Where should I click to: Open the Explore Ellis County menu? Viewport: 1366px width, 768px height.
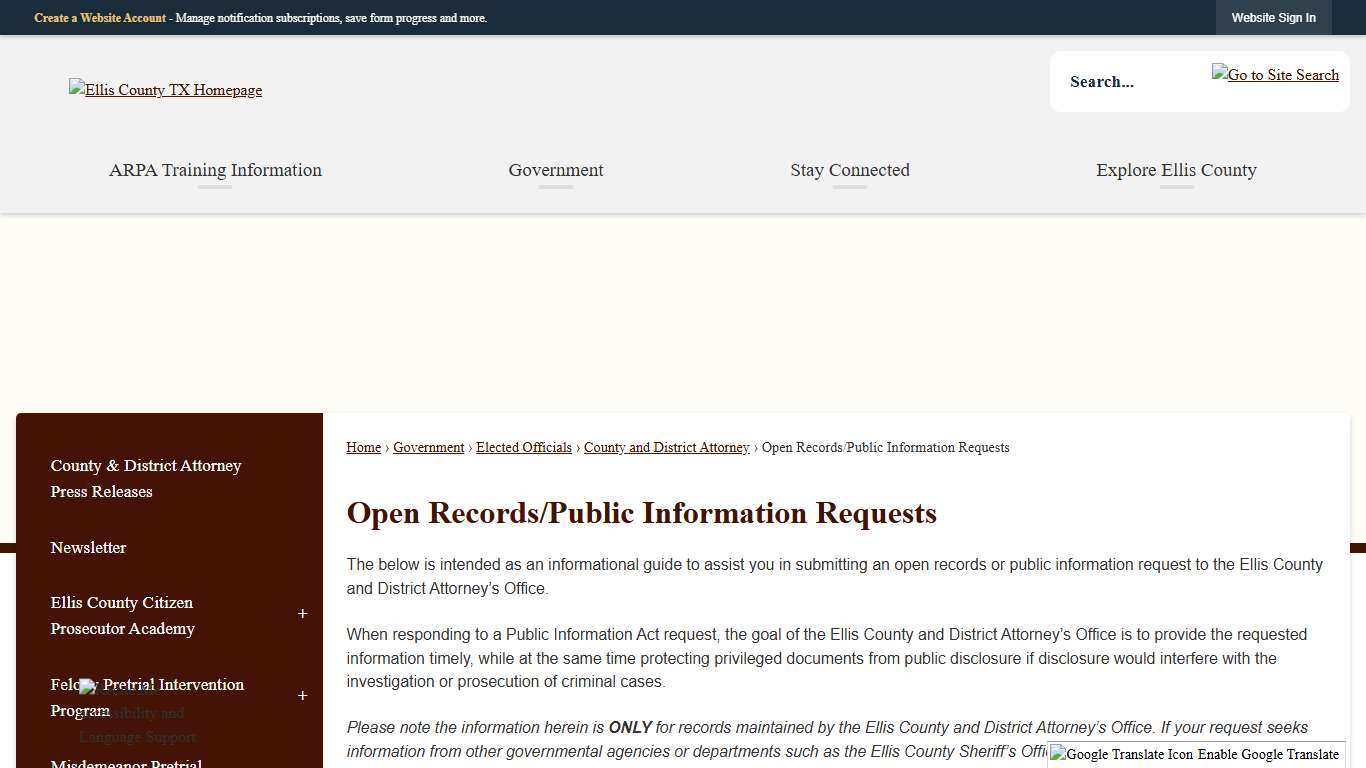(1176, 170)
